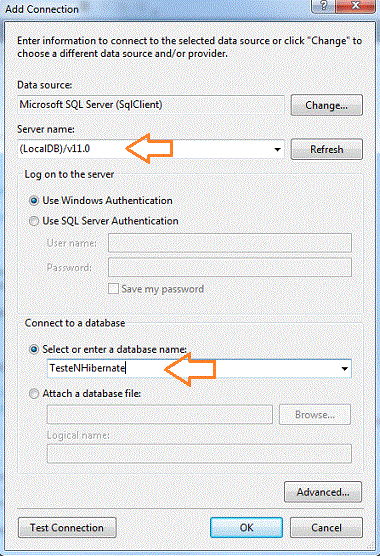Open the Server name dropdown arrow
380x556 pixels.
tap(278, 150)
